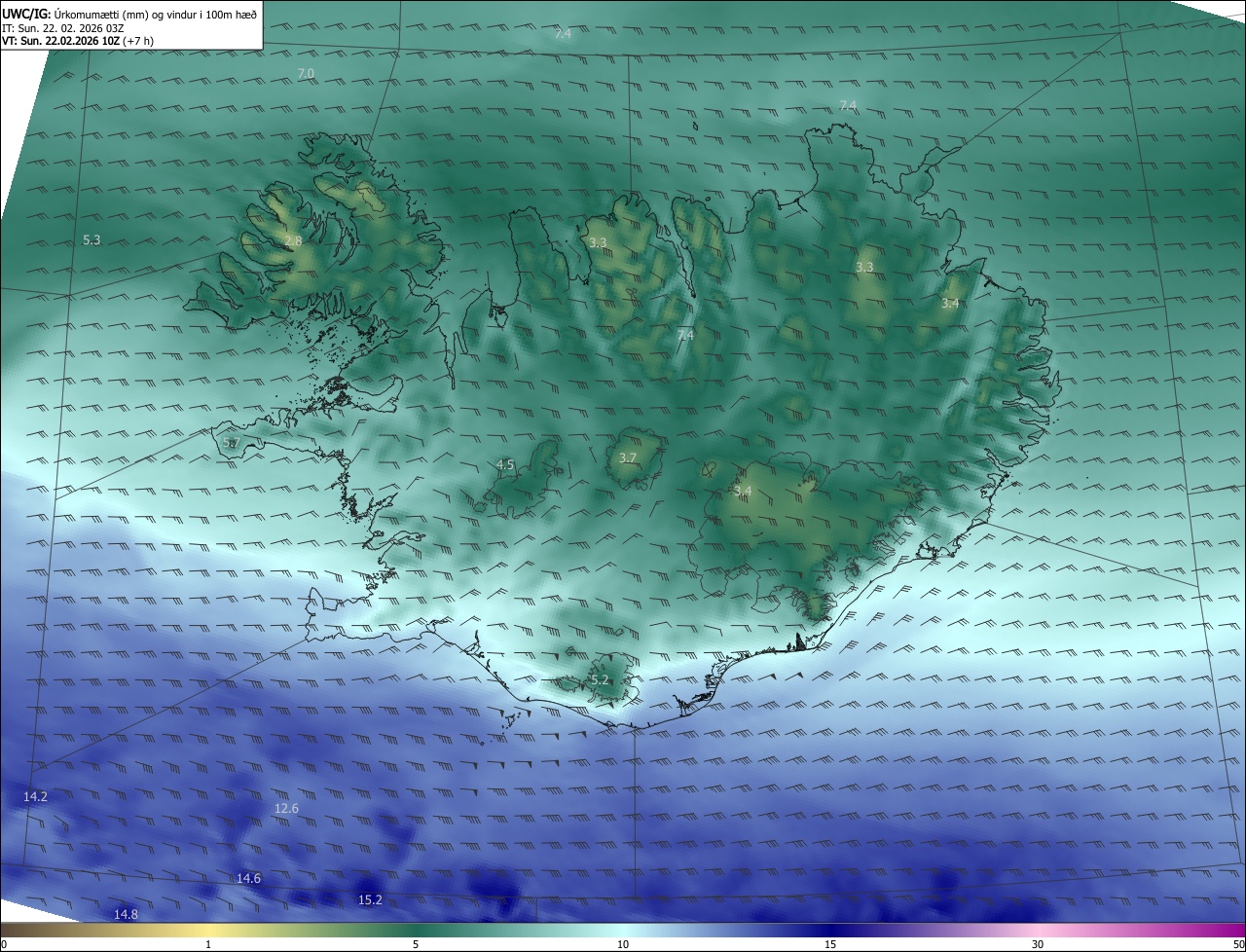The image size is (1246, 952).
Task: Click the "IT: Sun. 22. 02. 2026 03Z" line
Action: pyautogui.click(x=62, y=27)
